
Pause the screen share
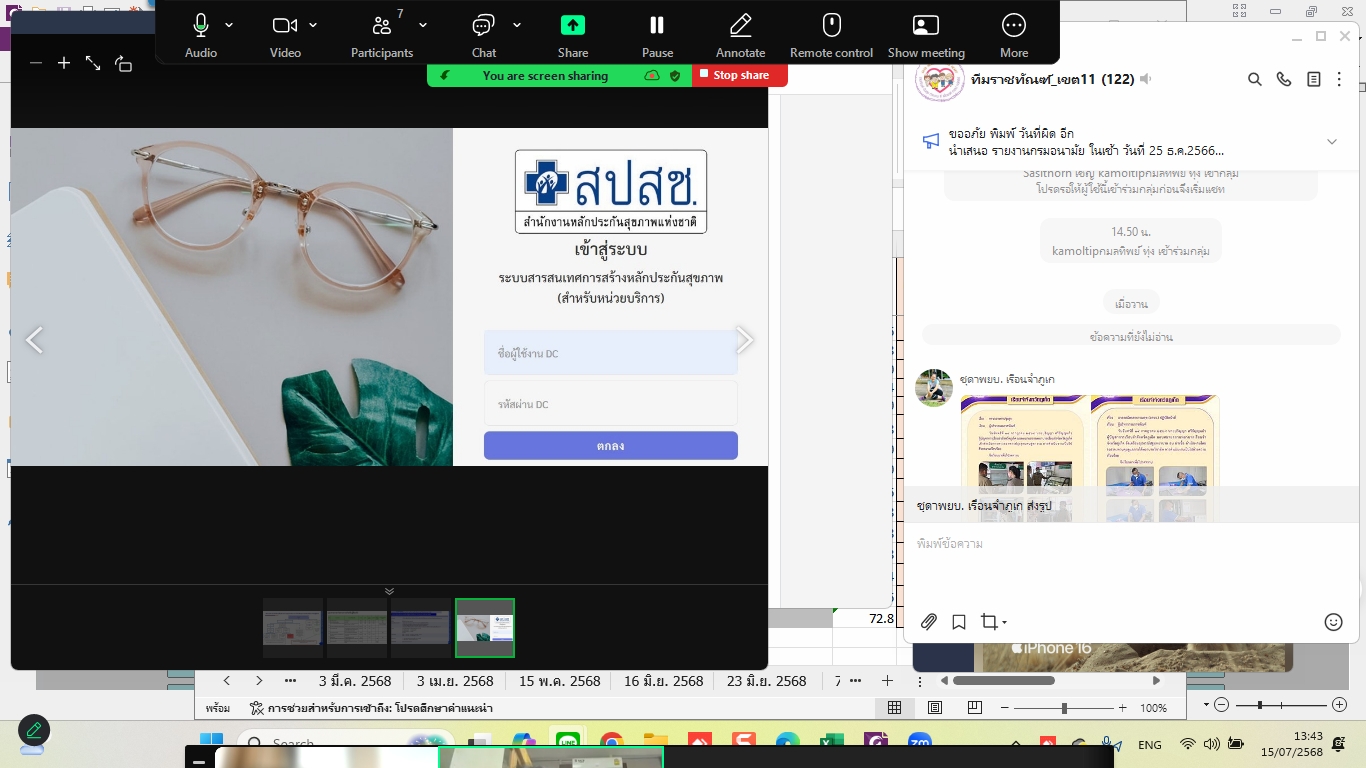657,35
